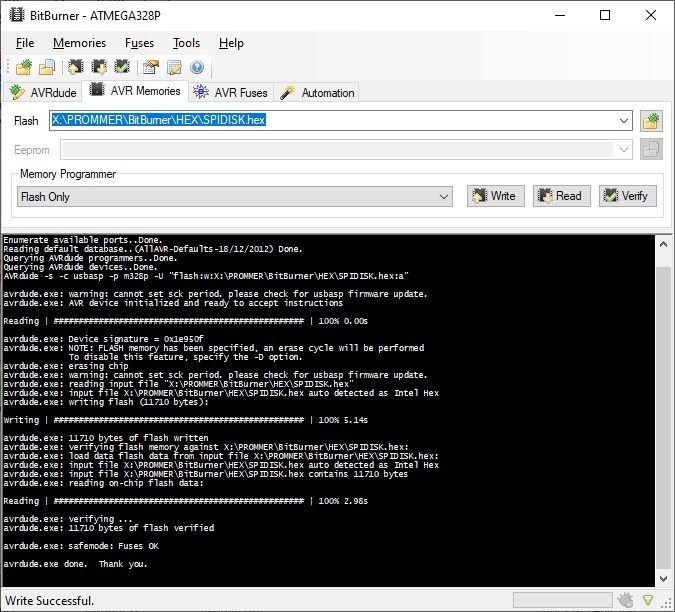675x612 pixels.
Task: Click the console scrollbar up arrow
Action: point(663,244)
